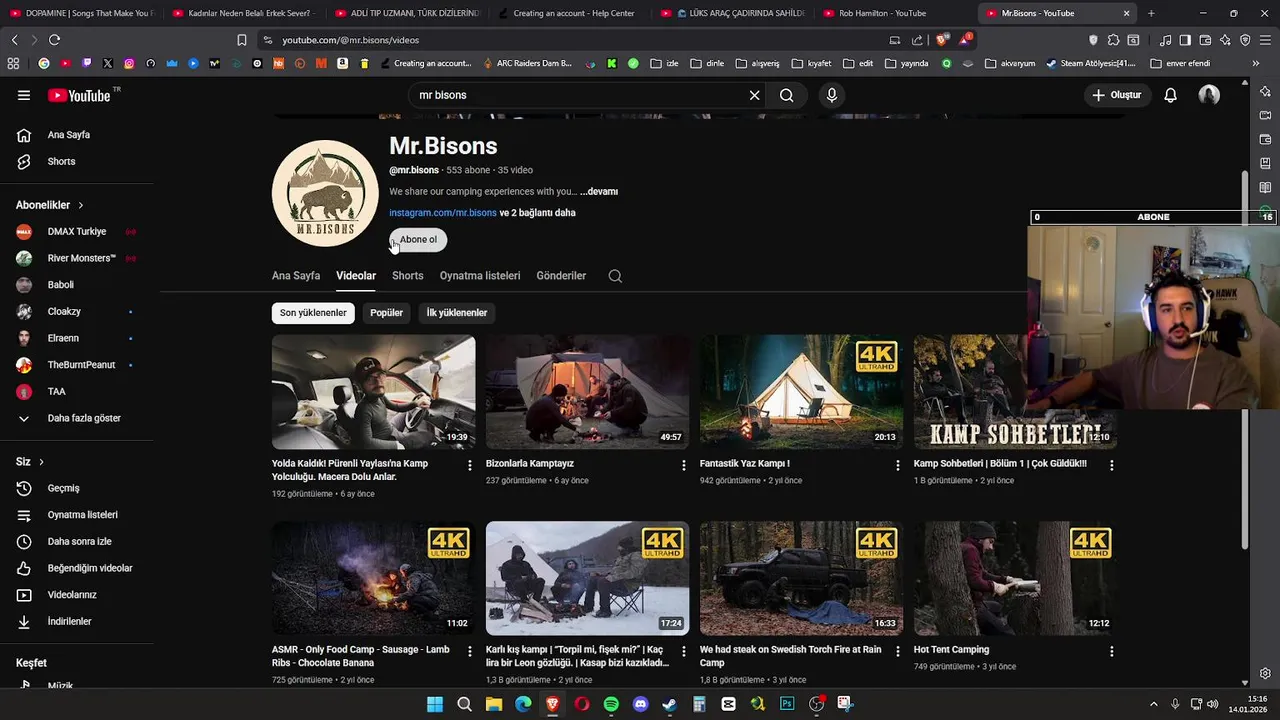1280x720 pixels.
Task: Start voice search with the microphone
Action: (x=831, y=95)
